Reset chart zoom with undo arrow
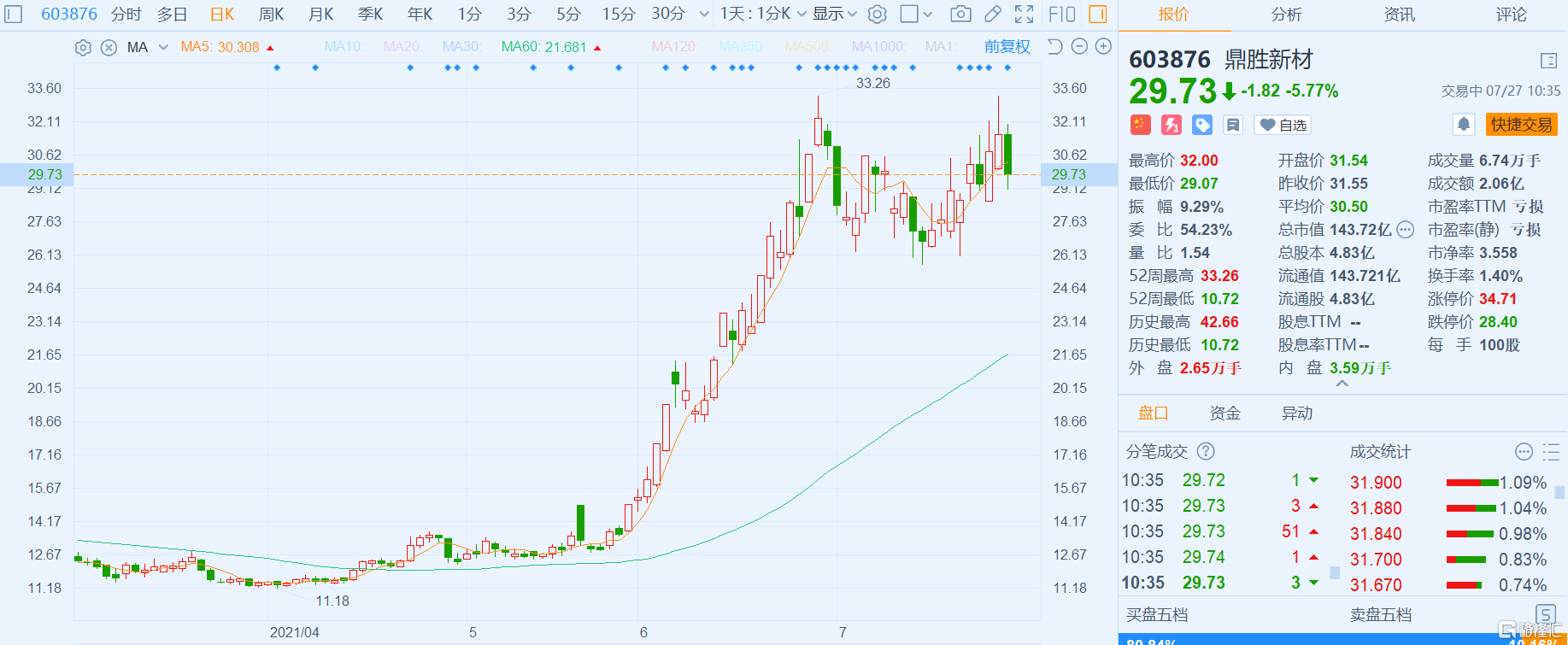The height and width of the screenshot is (645, 1568). 1055,47
